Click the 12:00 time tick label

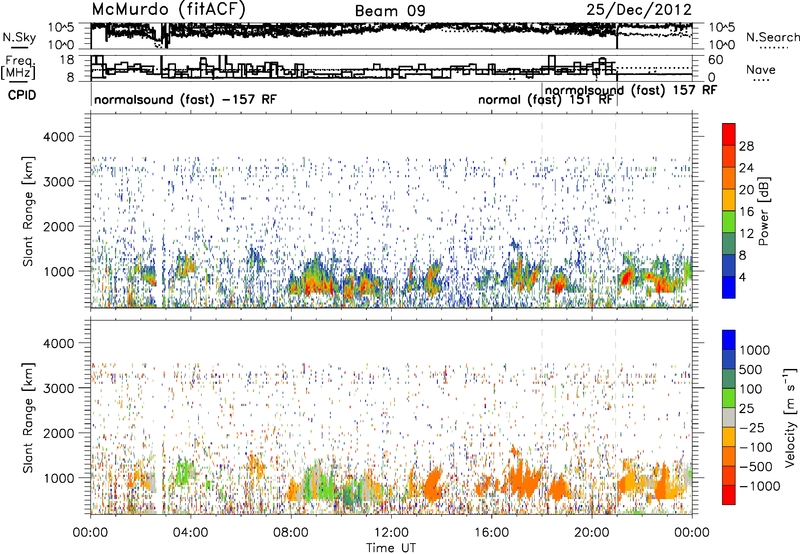click(391, 533)
